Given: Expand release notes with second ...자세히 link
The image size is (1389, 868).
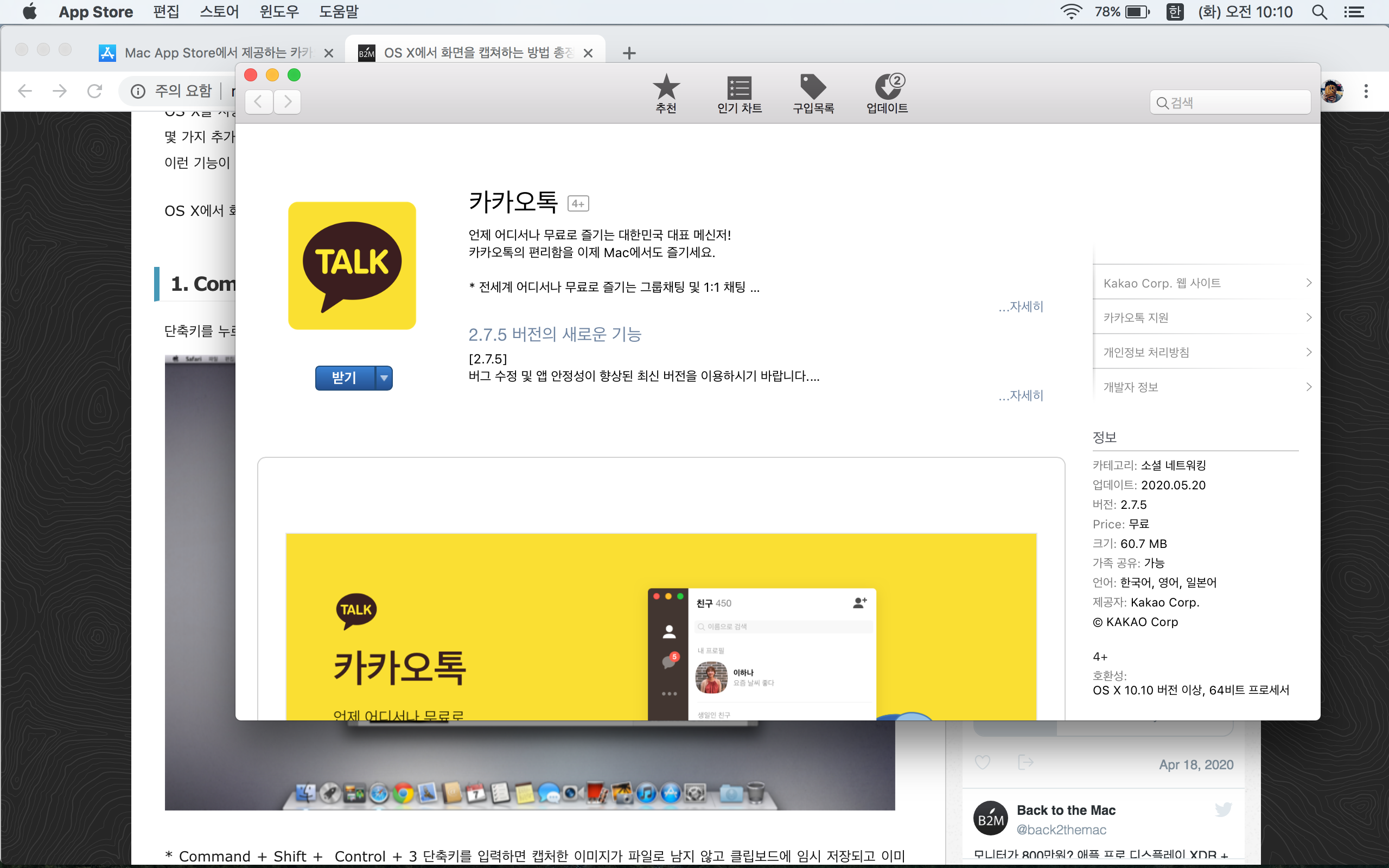Looking at the screenshot, I should pyautogui.click(x=1021, y=395).
